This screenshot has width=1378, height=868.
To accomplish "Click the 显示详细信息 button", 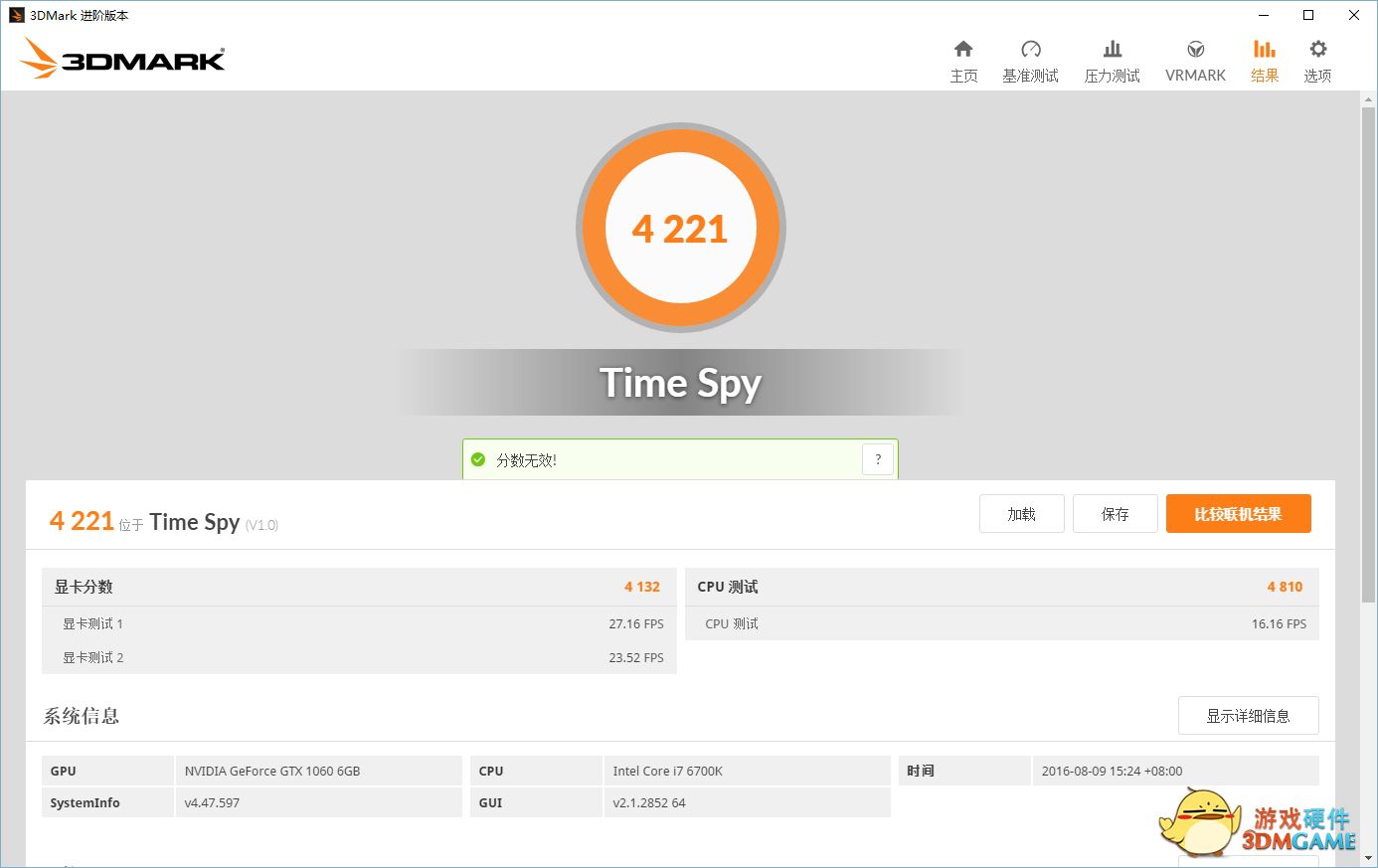I will coord(1249,716).
